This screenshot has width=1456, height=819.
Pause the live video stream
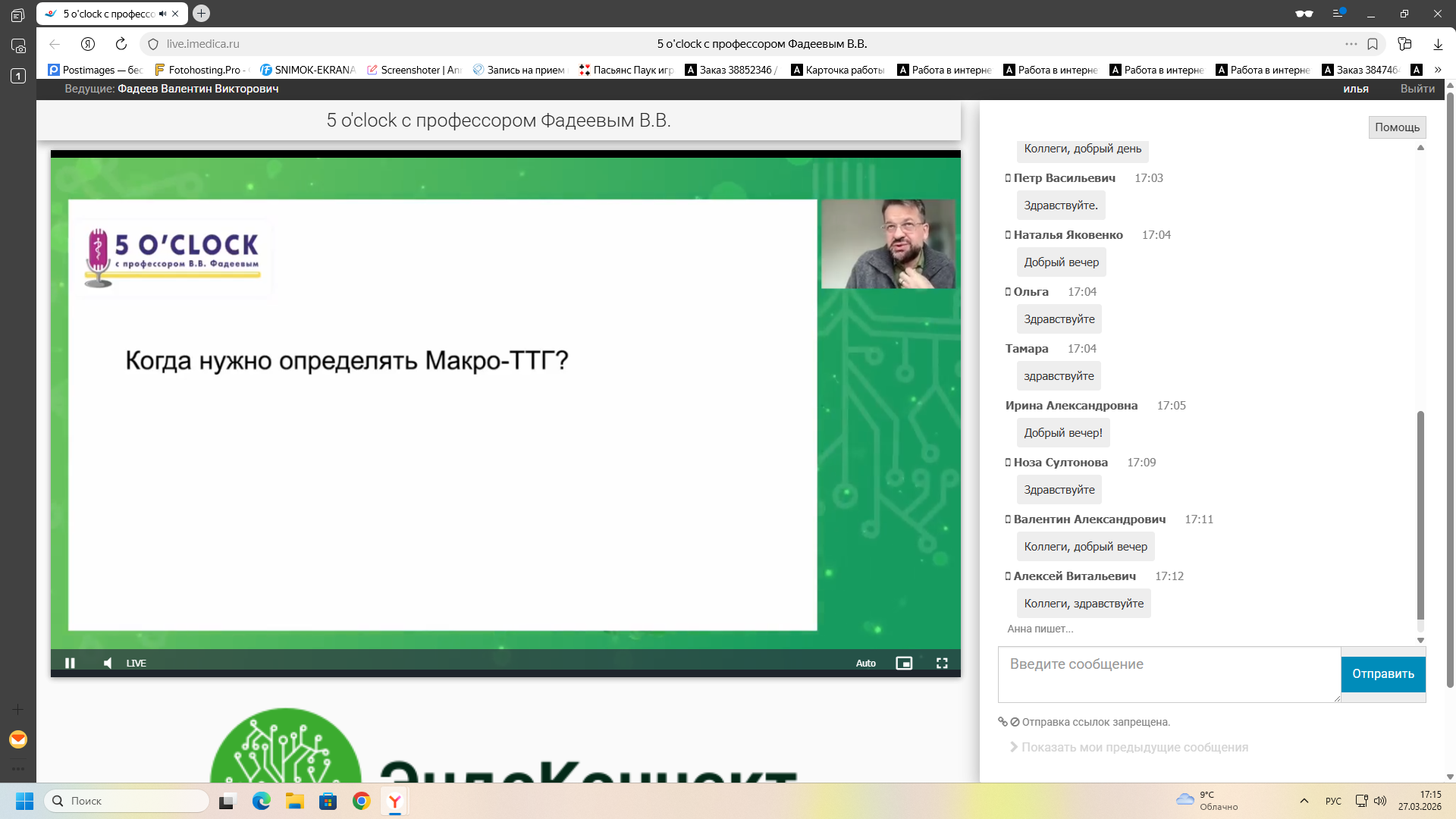tap(70, 663)
